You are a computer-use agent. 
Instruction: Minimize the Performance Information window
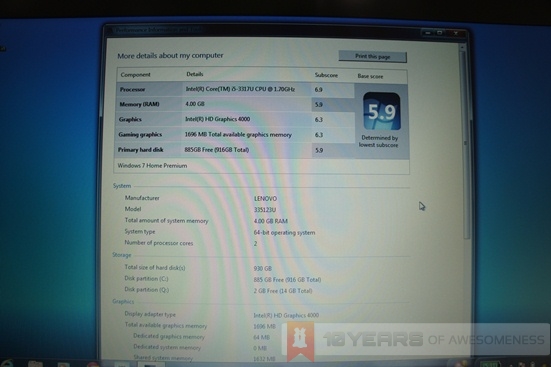428,33
